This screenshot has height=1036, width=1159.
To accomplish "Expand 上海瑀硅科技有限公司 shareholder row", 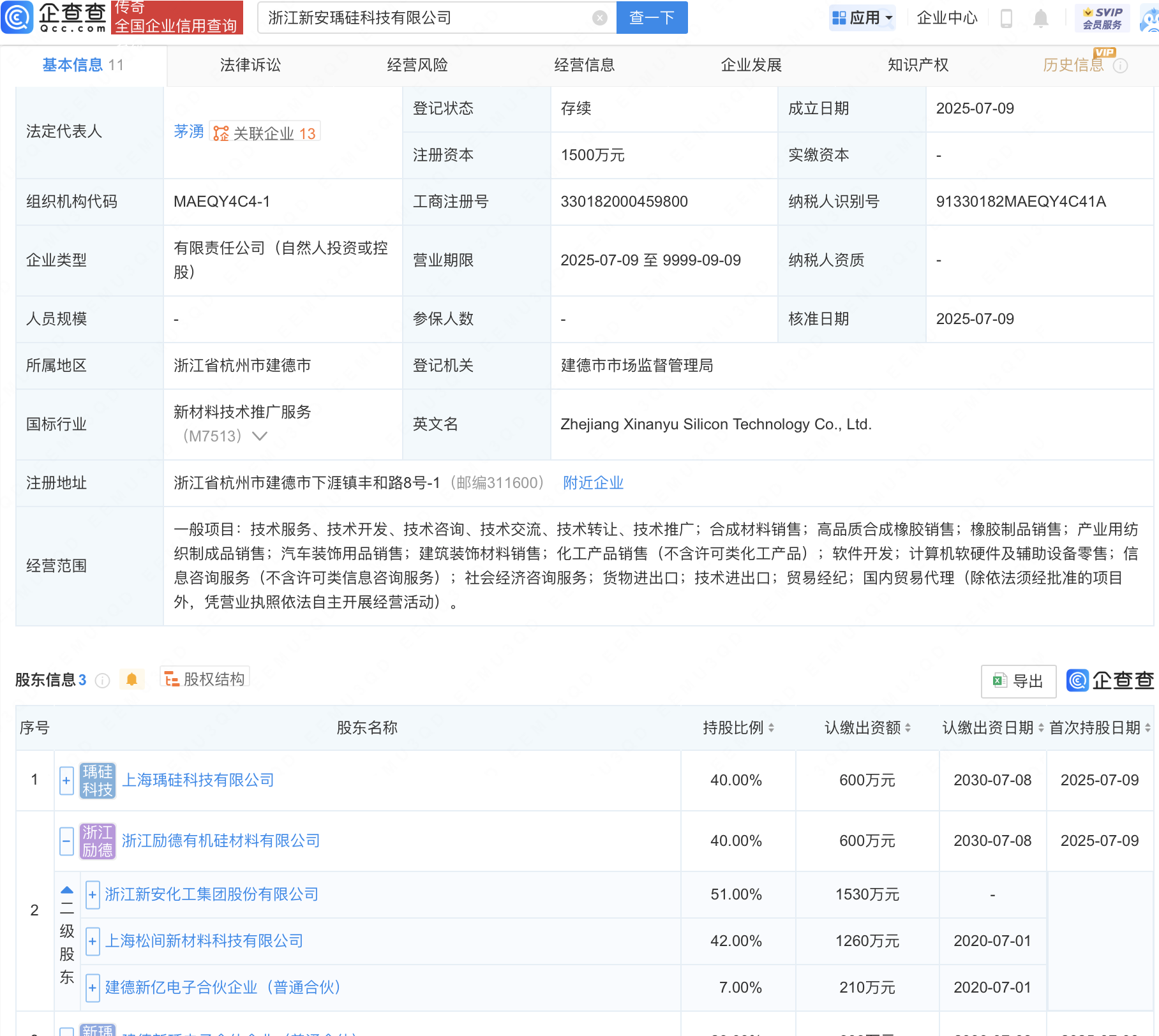I will tap(66, 780).
